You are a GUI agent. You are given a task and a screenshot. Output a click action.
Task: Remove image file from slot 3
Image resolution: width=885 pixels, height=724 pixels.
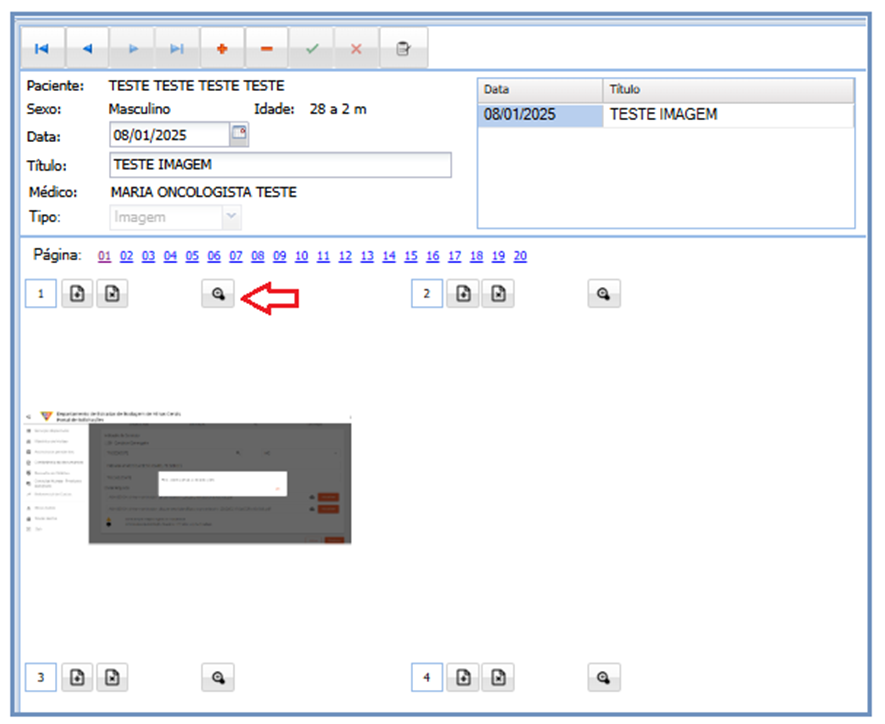click(112, 677)
